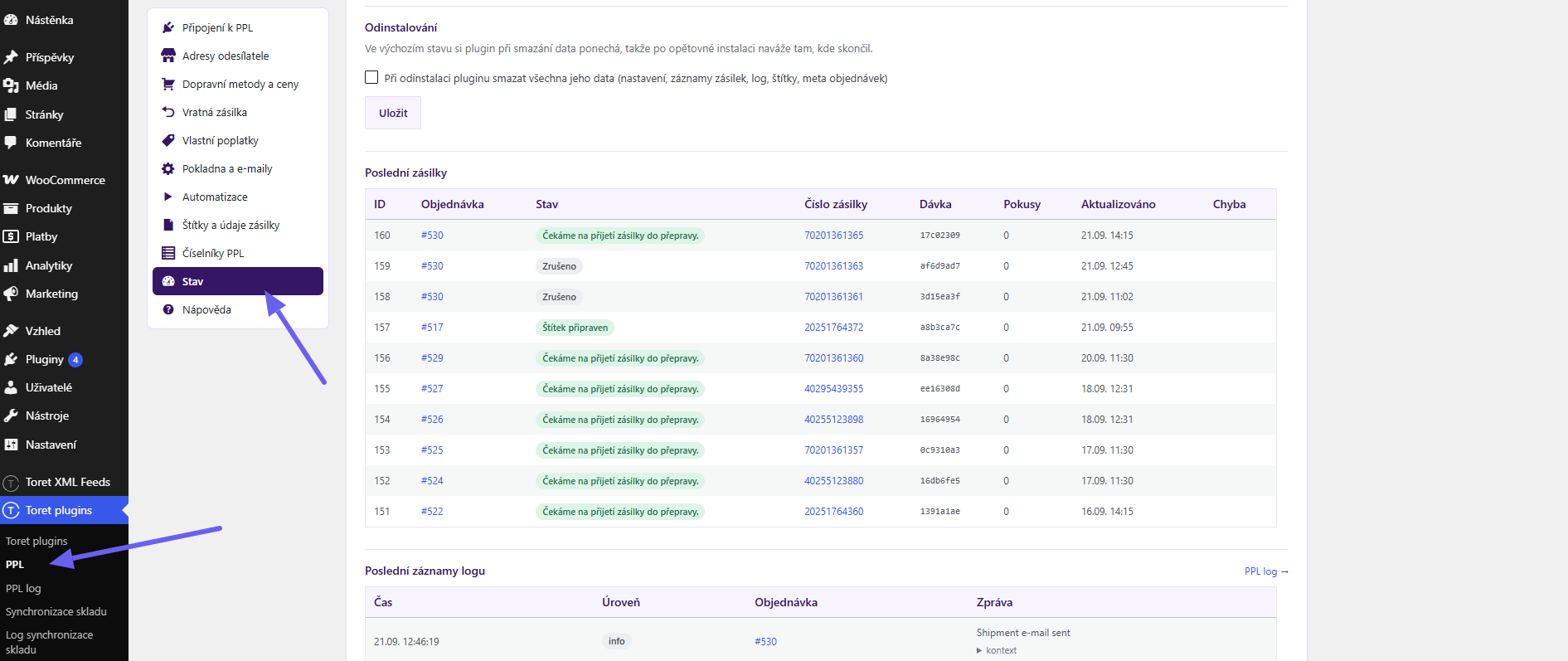
Task: Click the Marketing megaphone icon
Action: (11, 294)
